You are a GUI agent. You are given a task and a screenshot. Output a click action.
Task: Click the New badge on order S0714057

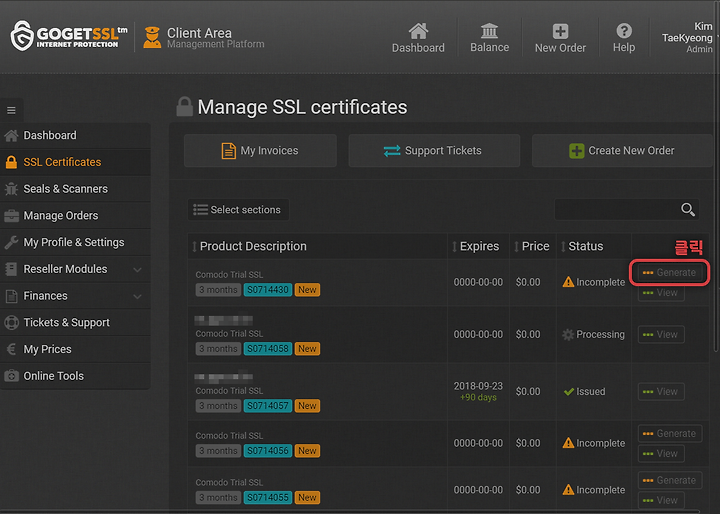pos(307,406)
